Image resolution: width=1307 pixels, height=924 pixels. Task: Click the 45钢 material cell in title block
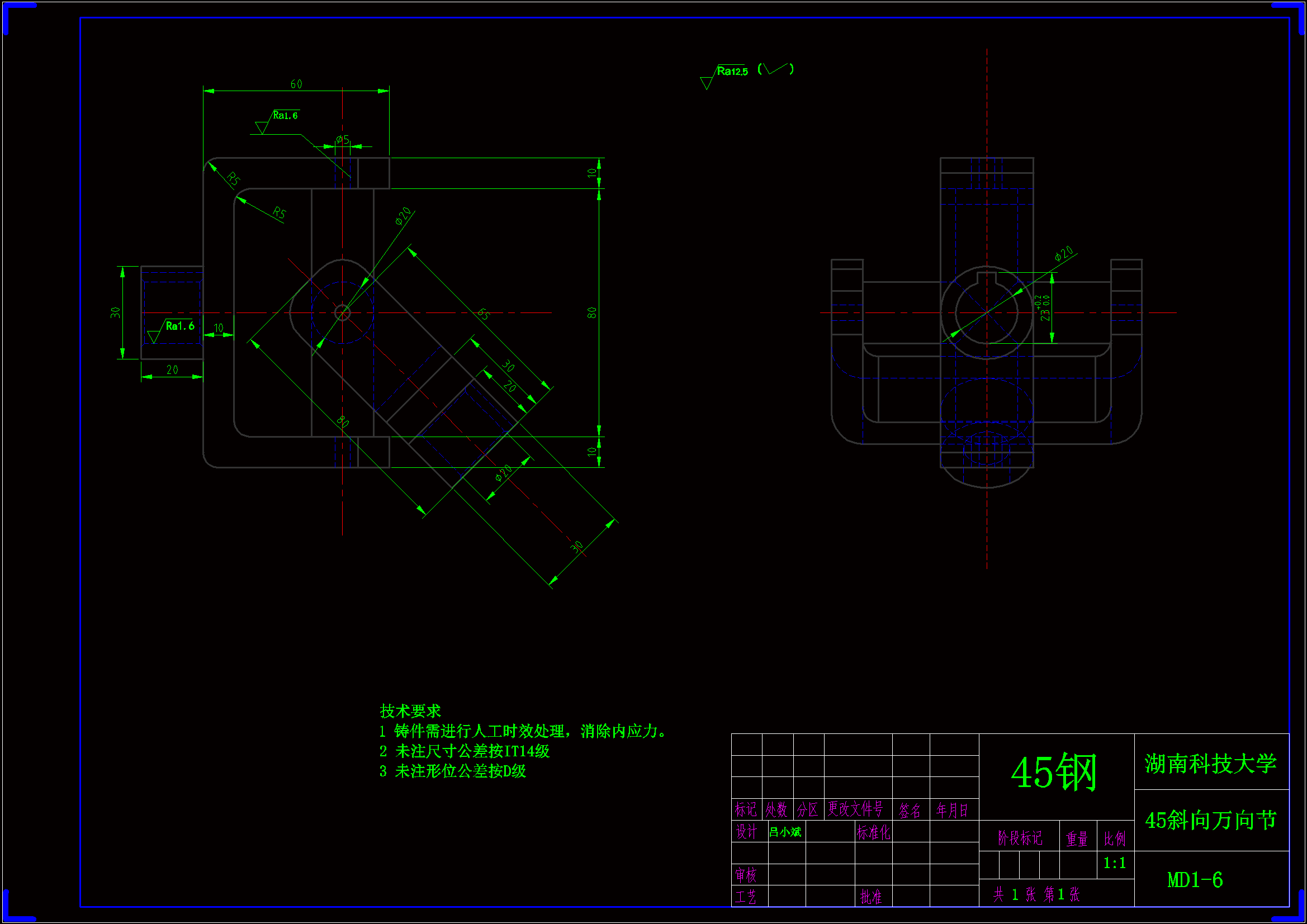coord(1055,773)
